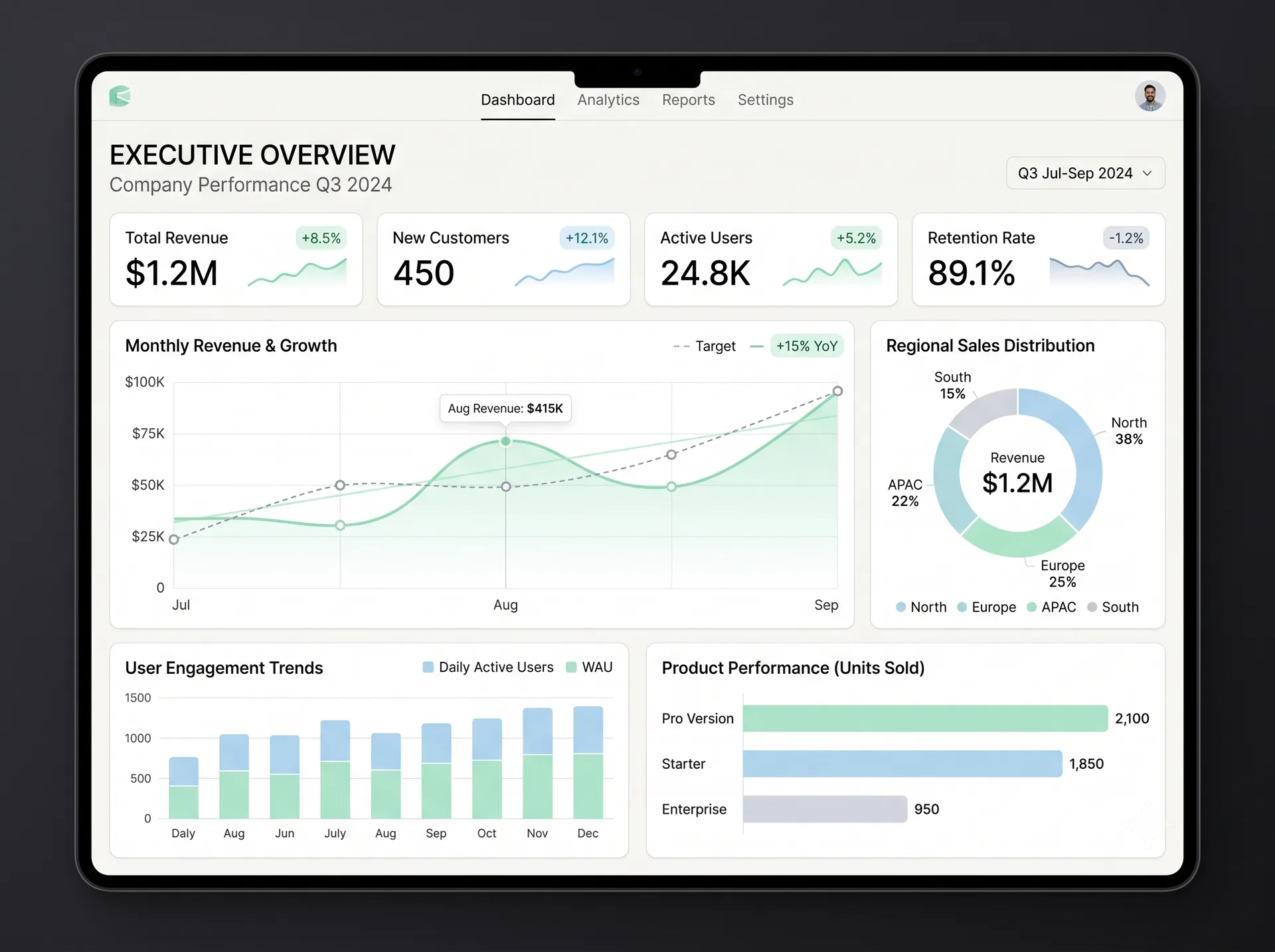1275x952 pixels.
Task: Click the green Europe donut segment
Action: 1019,540
